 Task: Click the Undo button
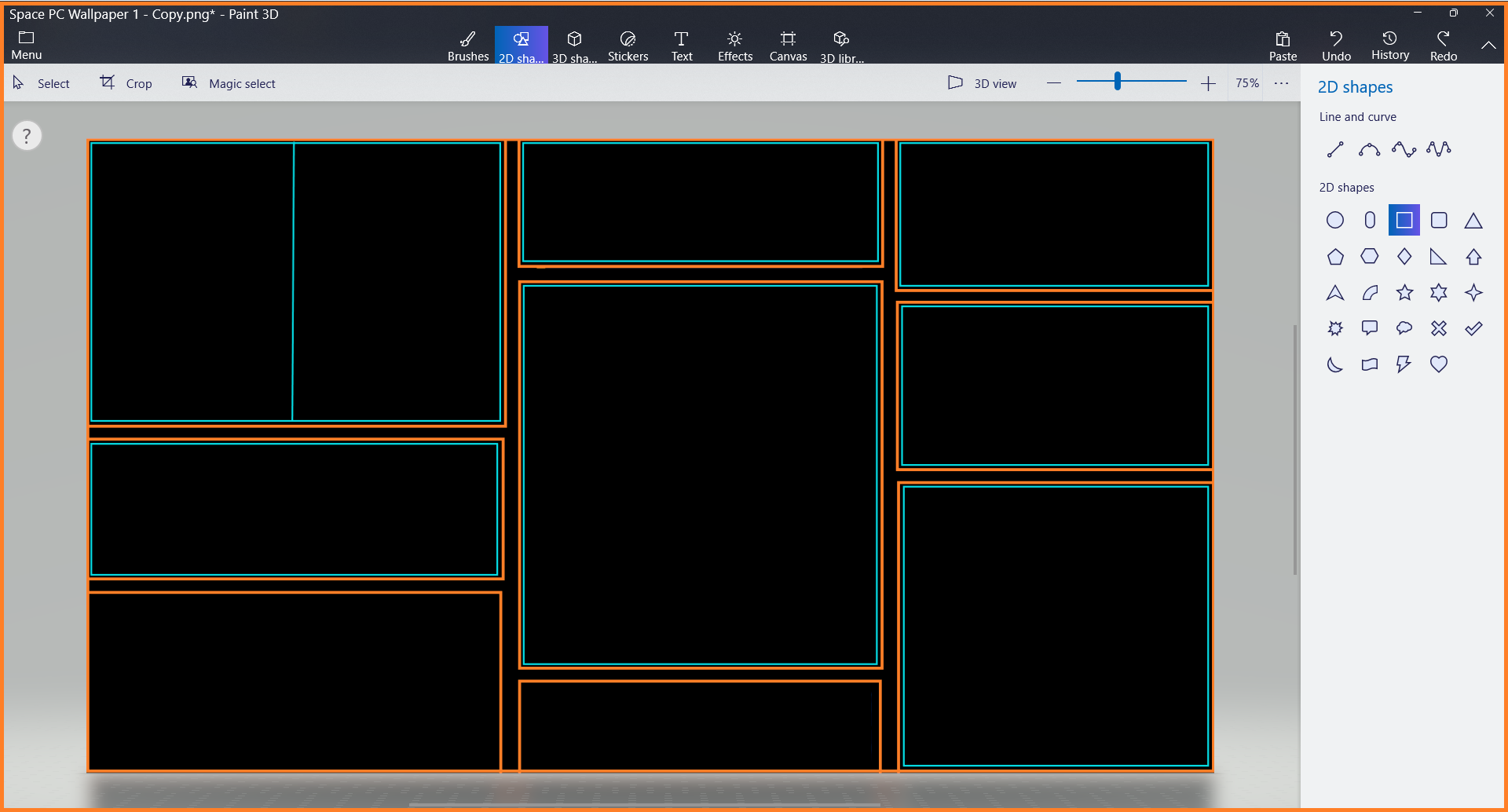tap(1337, 46)
